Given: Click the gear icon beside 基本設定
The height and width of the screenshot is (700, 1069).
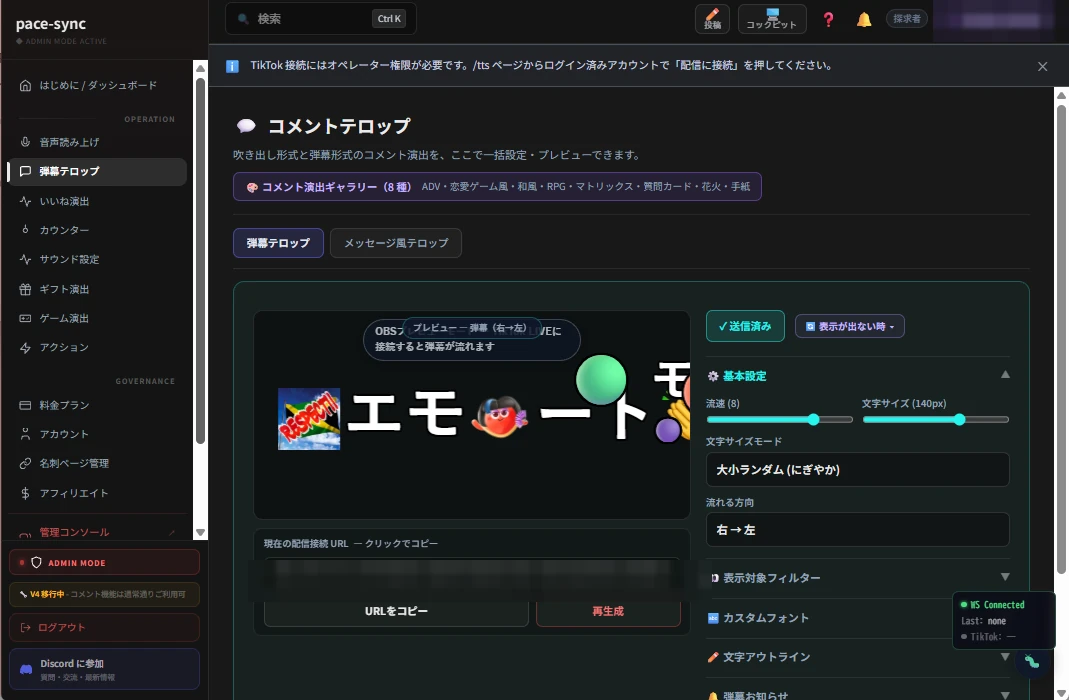Looking at the screenshot, I should (x=713, y=376).
